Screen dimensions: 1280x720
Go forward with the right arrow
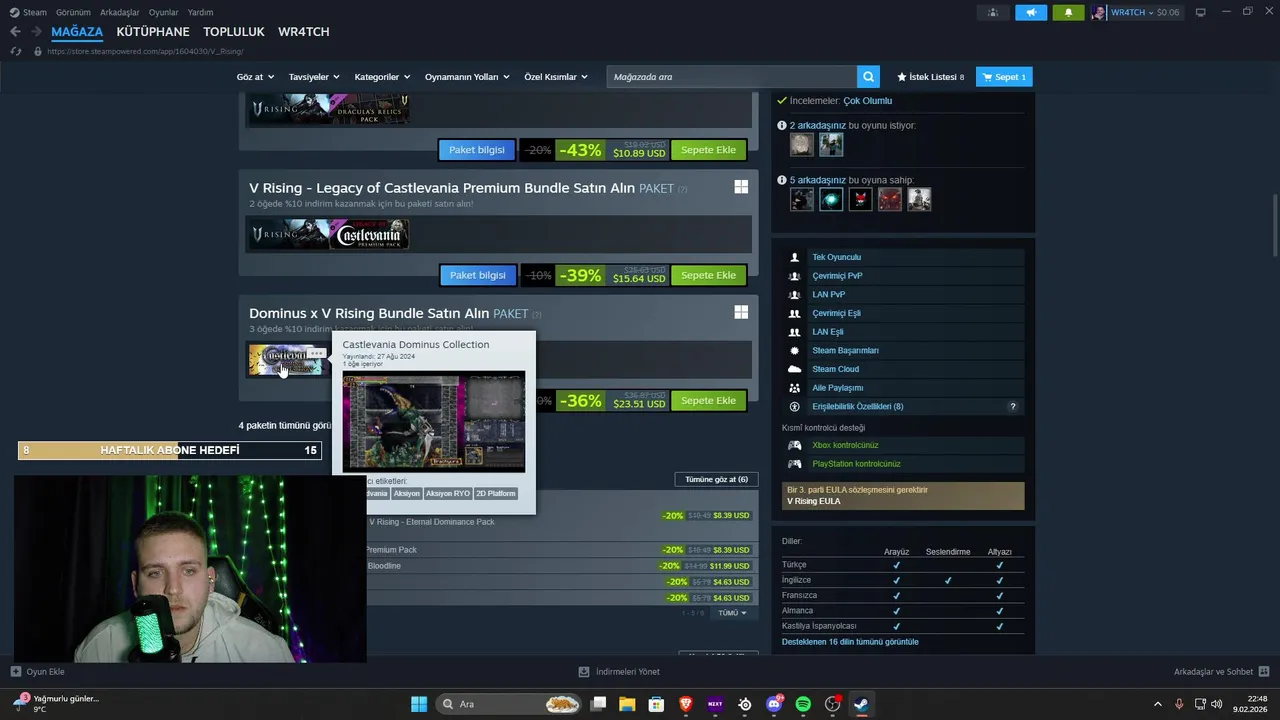tap(36, 32)
